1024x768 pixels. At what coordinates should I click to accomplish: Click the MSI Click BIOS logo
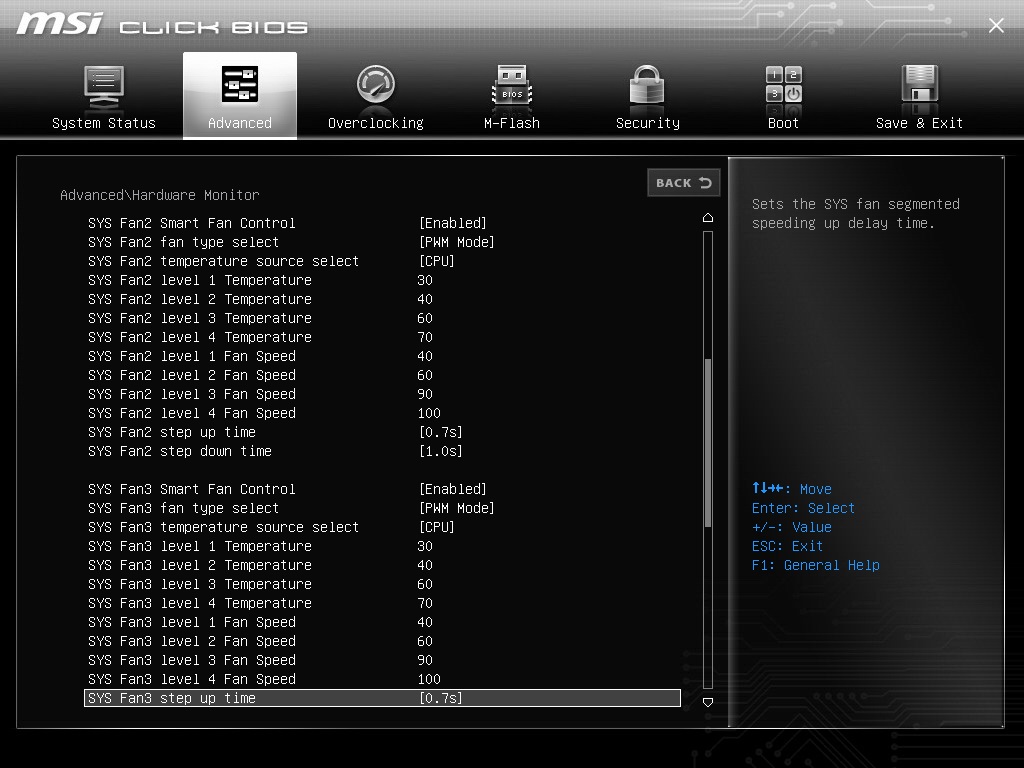[x=162, y=24]
